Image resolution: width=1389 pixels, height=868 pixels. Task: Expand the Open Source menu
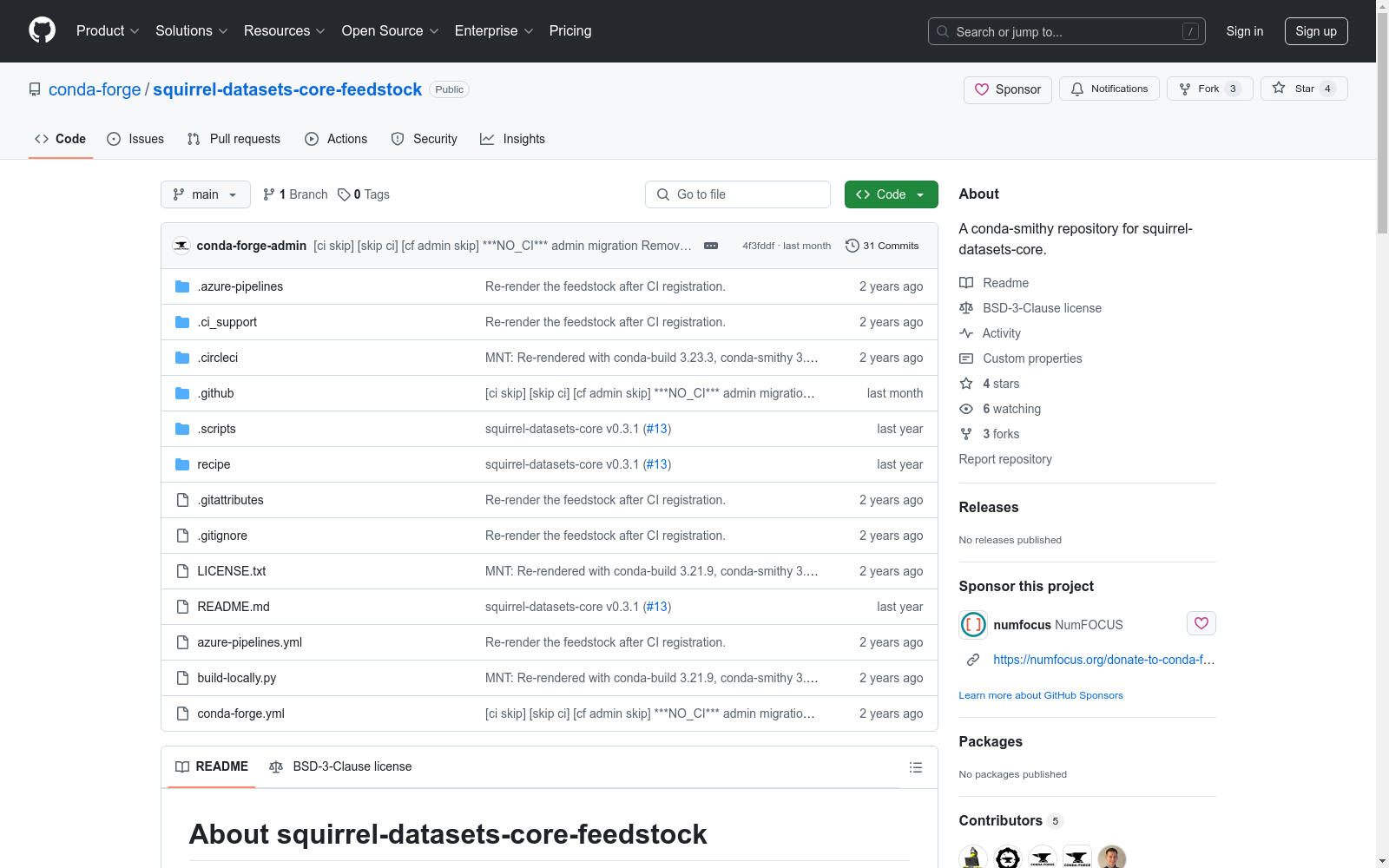(391, 30)
